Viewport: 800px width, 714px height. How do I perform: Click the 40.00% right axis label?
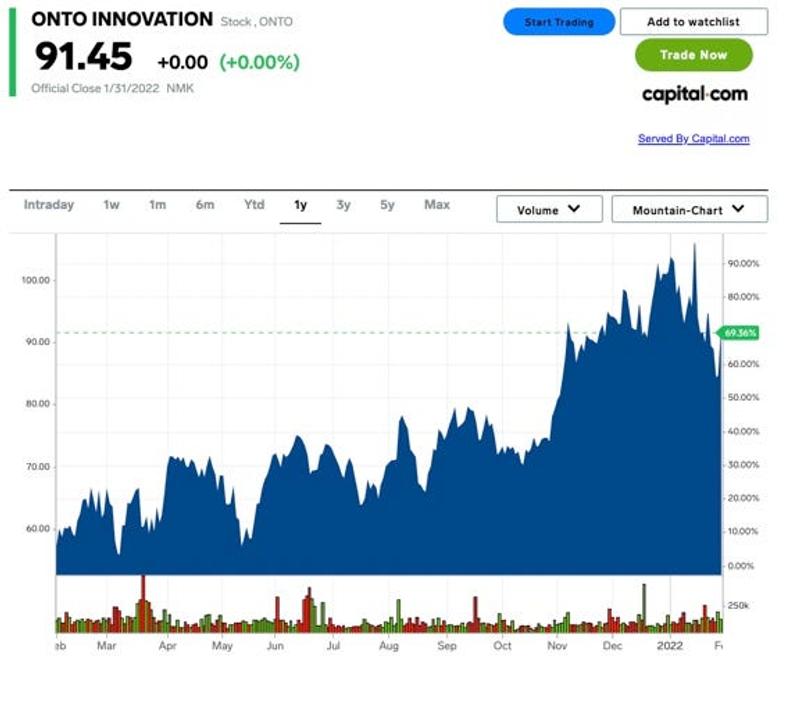(x=743, y=432)
